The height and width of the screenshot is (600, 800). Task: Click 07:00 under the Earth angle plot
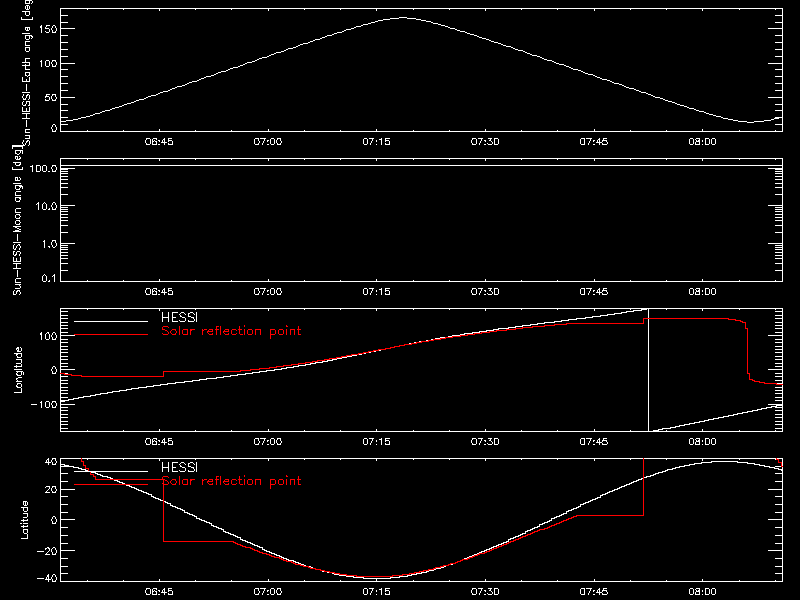click(267, 142)
